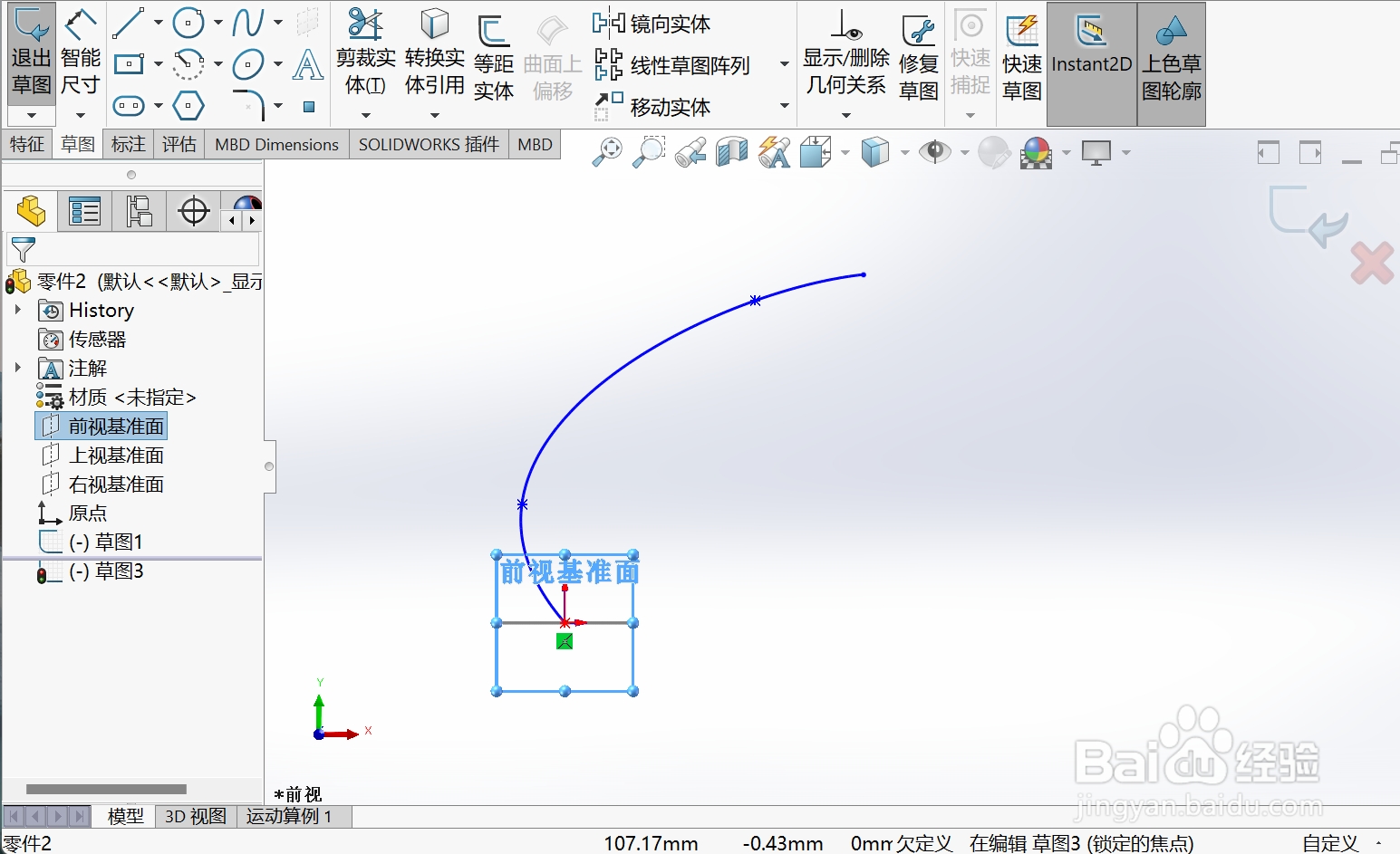
Task: Switch to the Evaluate (评估) tab
Action: point(179,144)
